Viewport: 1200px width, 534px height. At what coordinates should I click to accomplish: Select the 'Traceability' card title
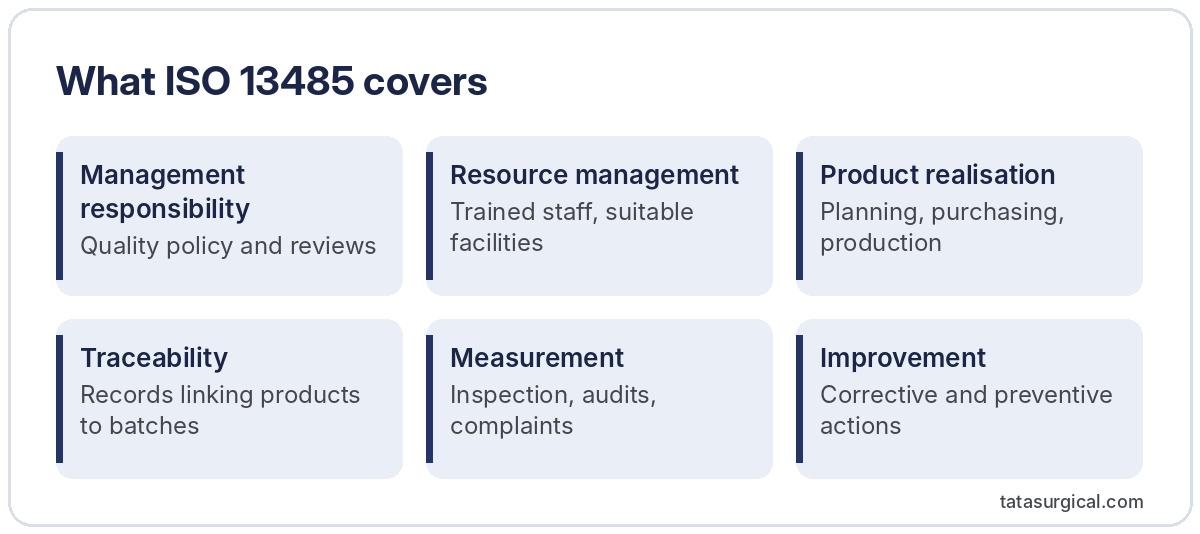[154, 358]
